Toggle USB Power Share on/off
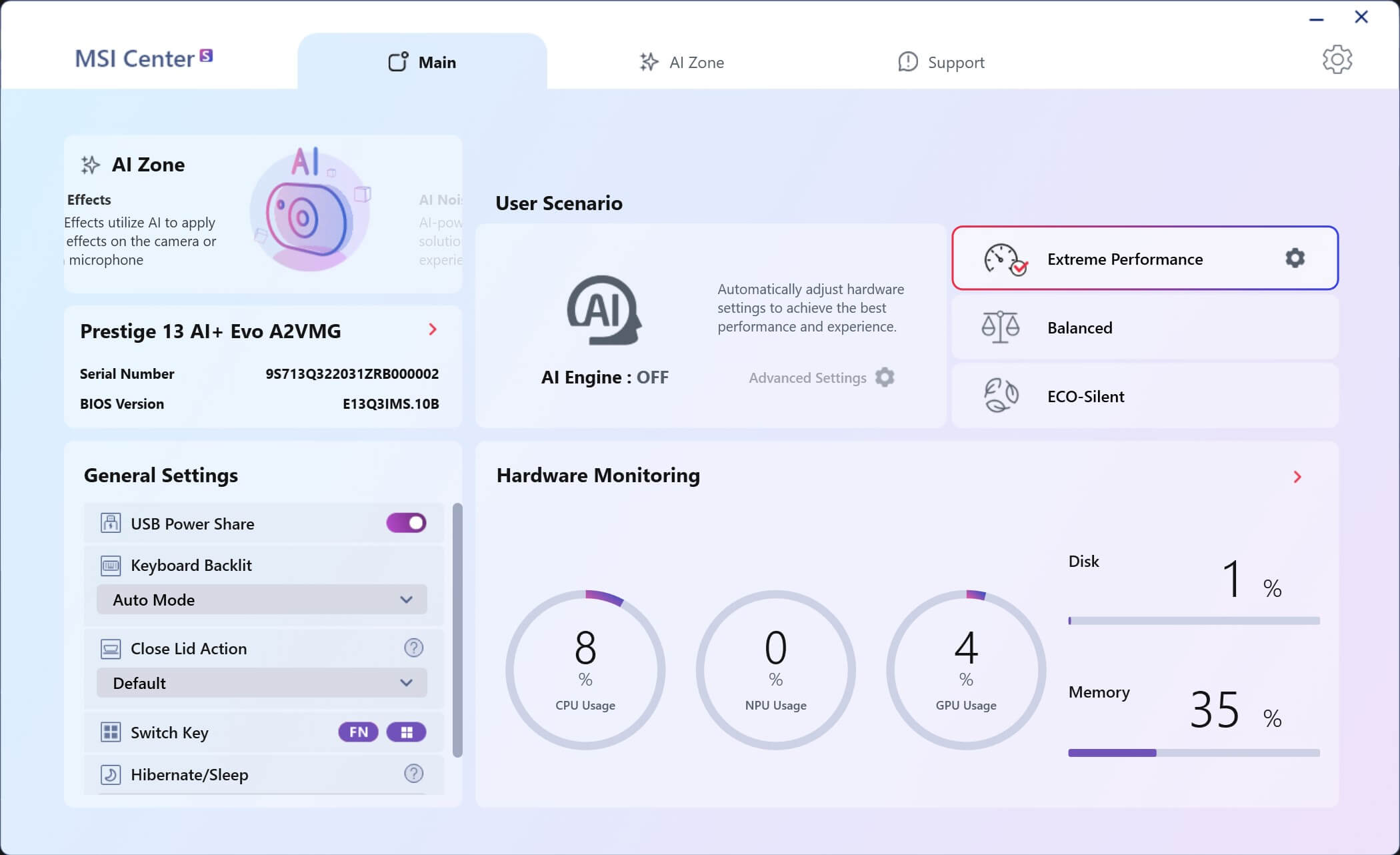The height and width of the screenshot is (855, 1400). pyautogui.click(x=405, y=522)
